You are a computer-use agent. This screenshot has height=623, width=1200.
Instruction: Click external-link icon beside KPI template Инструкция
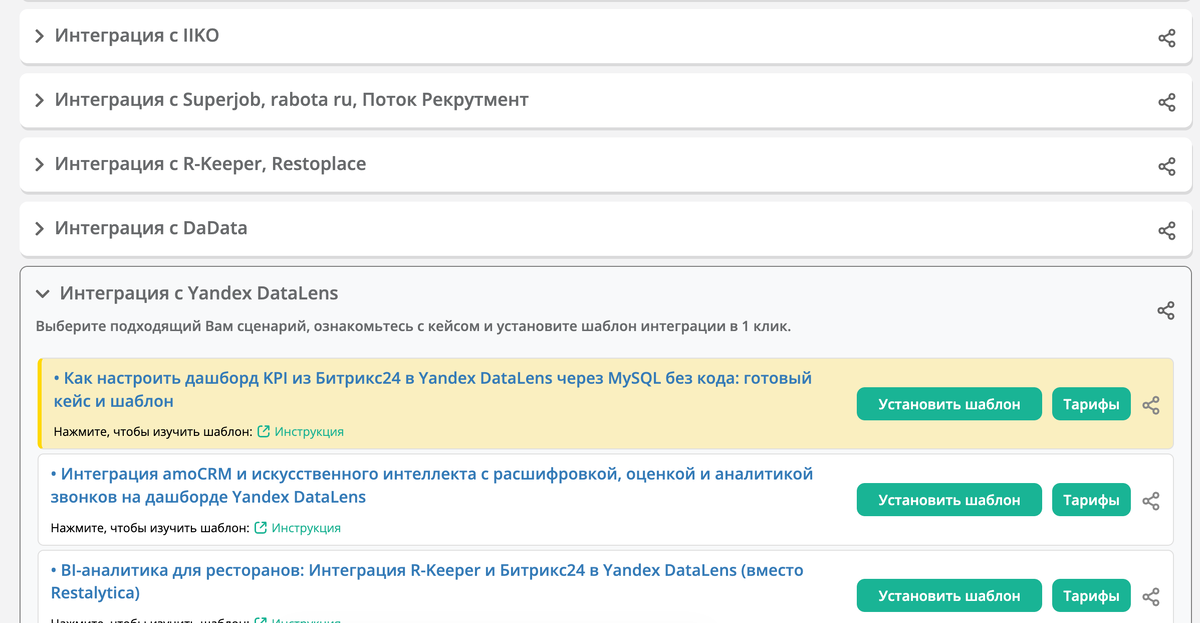pos(264,432)
